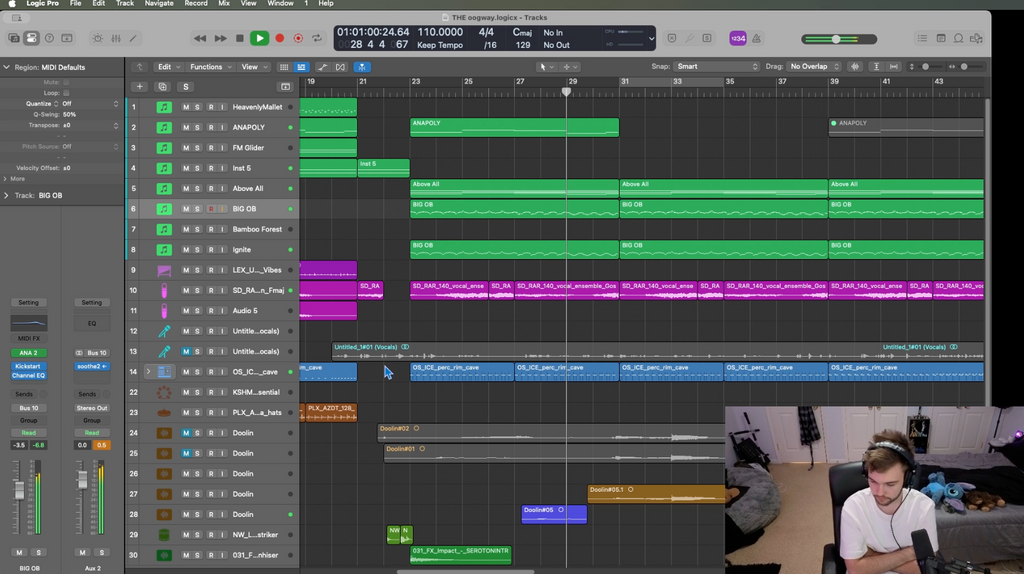Screen dimensions: 1024x574
Task: Toggle the Inspector button
Action: [x=31, y=39]
